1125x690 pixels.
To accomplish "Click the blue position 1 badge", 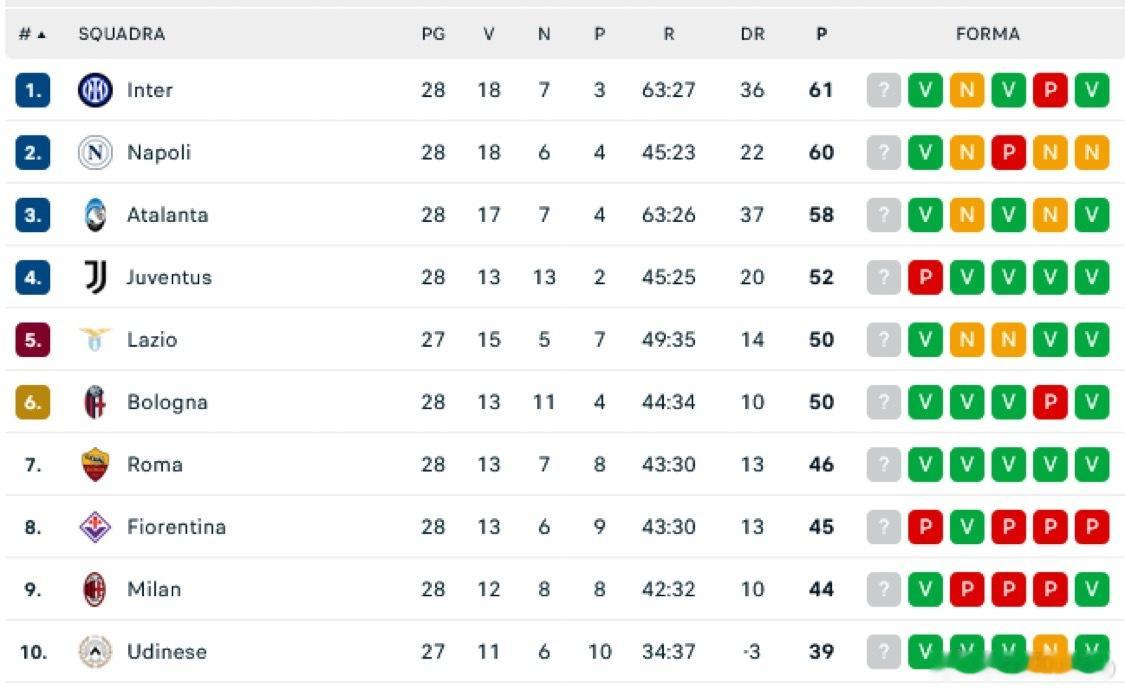I will click(33, 91).
